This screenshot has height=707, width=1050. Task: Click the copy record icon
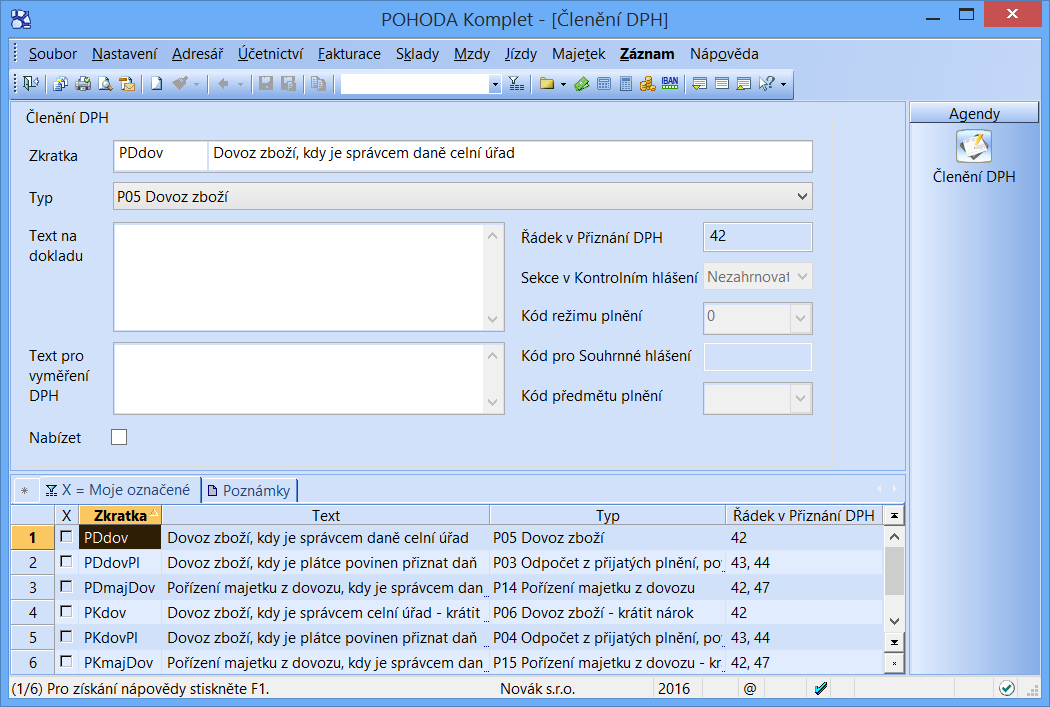319,84
